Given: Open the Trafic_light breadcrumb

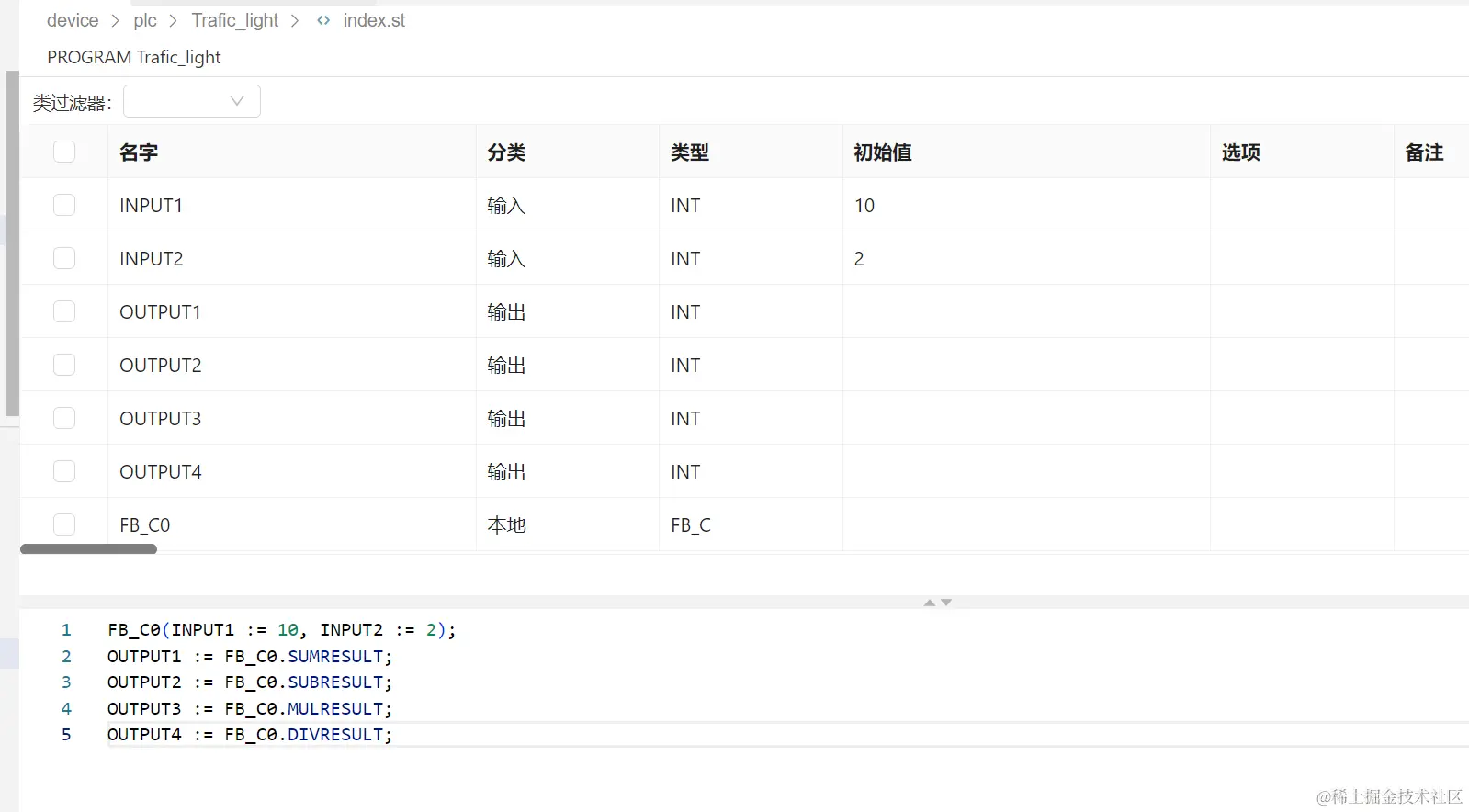Looking at the screenshot, I should coord(235,20).
